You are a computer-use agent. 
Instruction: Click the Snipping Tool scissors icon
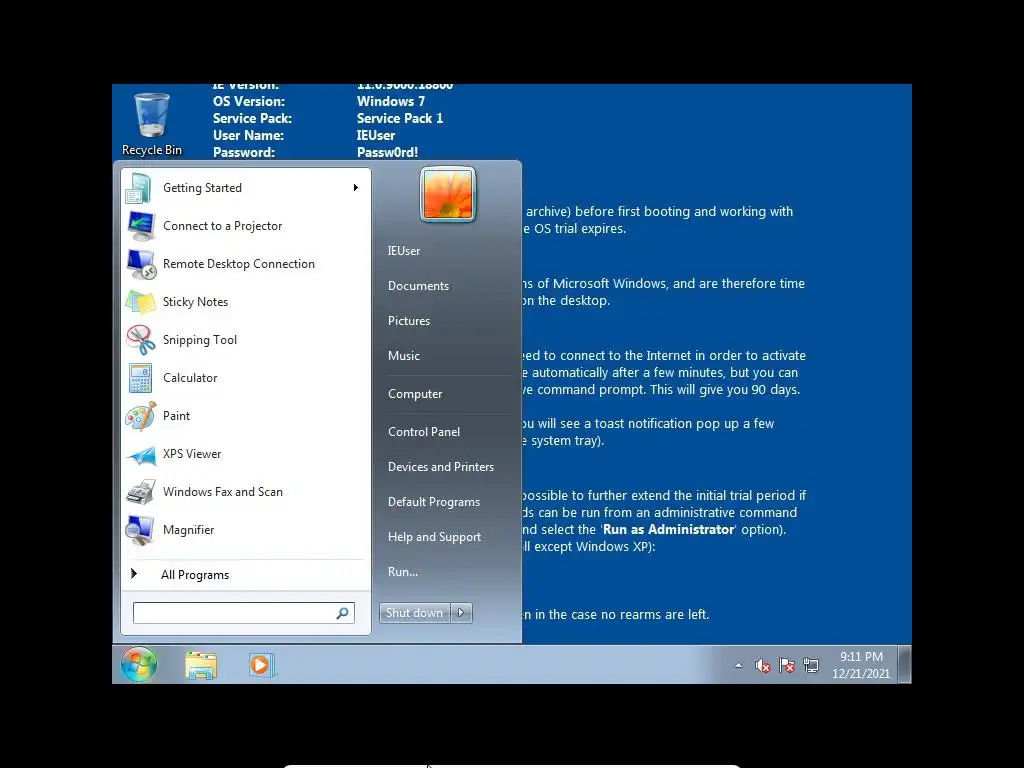tap(140, 340)
